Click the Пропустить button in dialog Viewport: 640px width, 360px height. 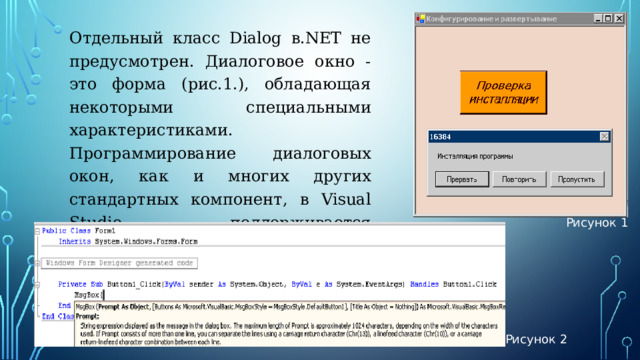pos(577,179)
